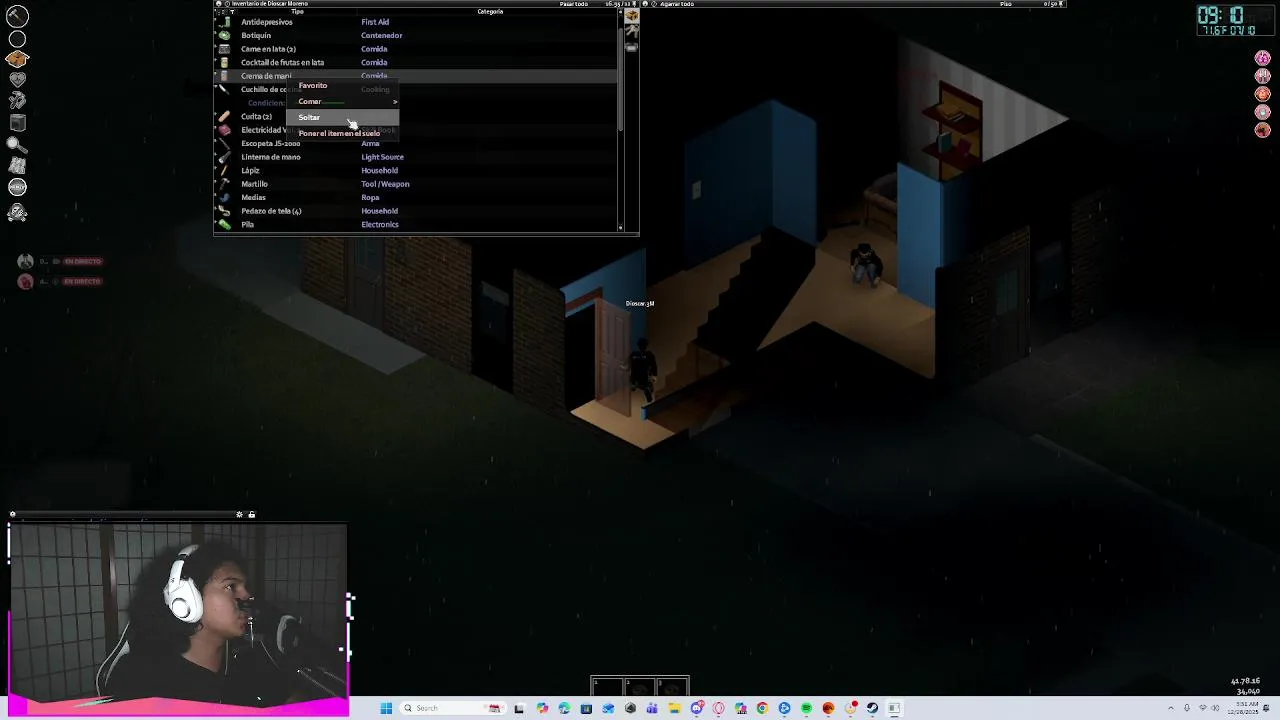Image resolution: width=1280 pixels, height=720 pixels.
Task: Click the Martillo hammer item icon
Action: [x=224, y=184]
